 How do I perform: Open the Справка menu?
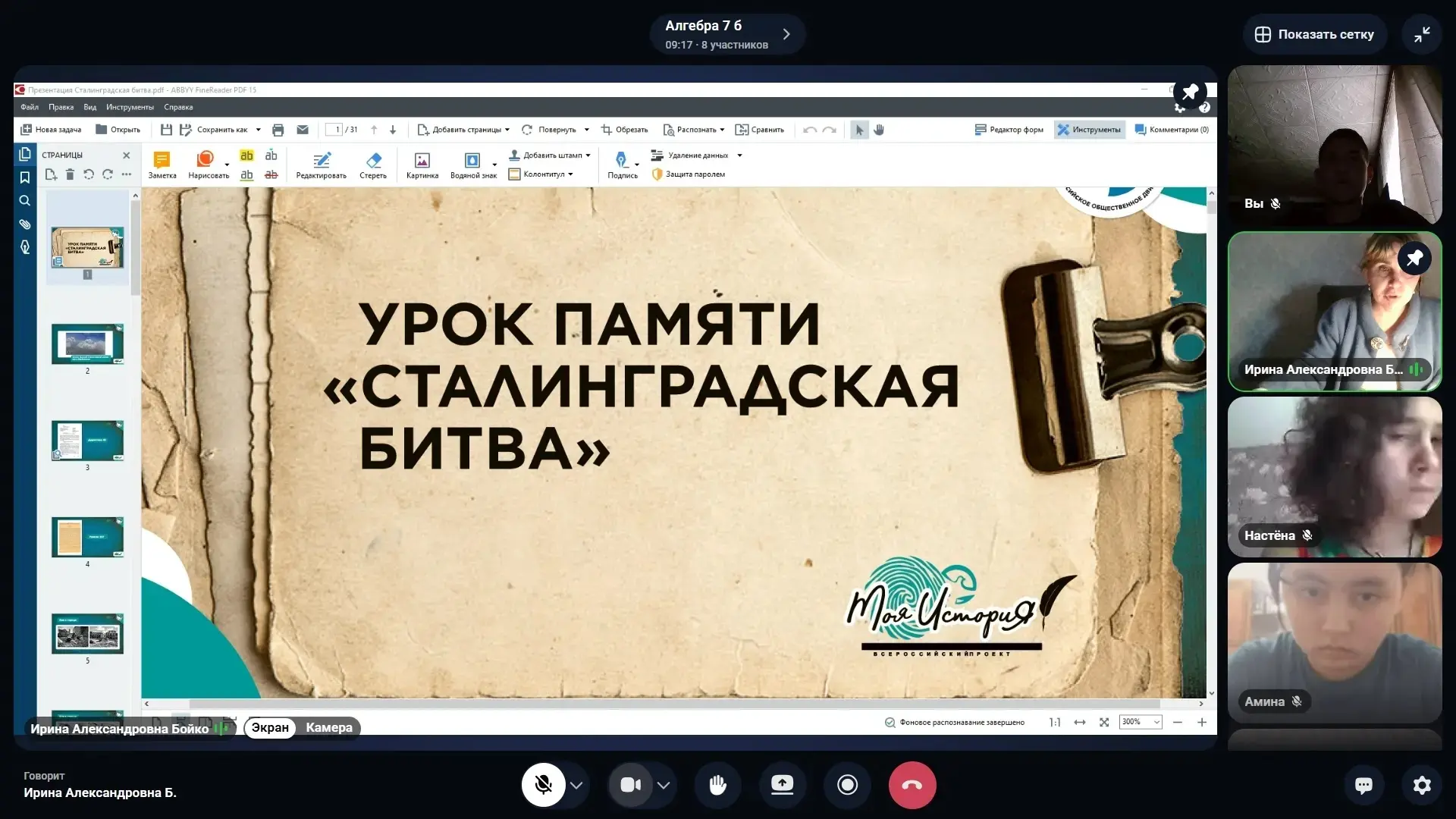coord(178,107)
